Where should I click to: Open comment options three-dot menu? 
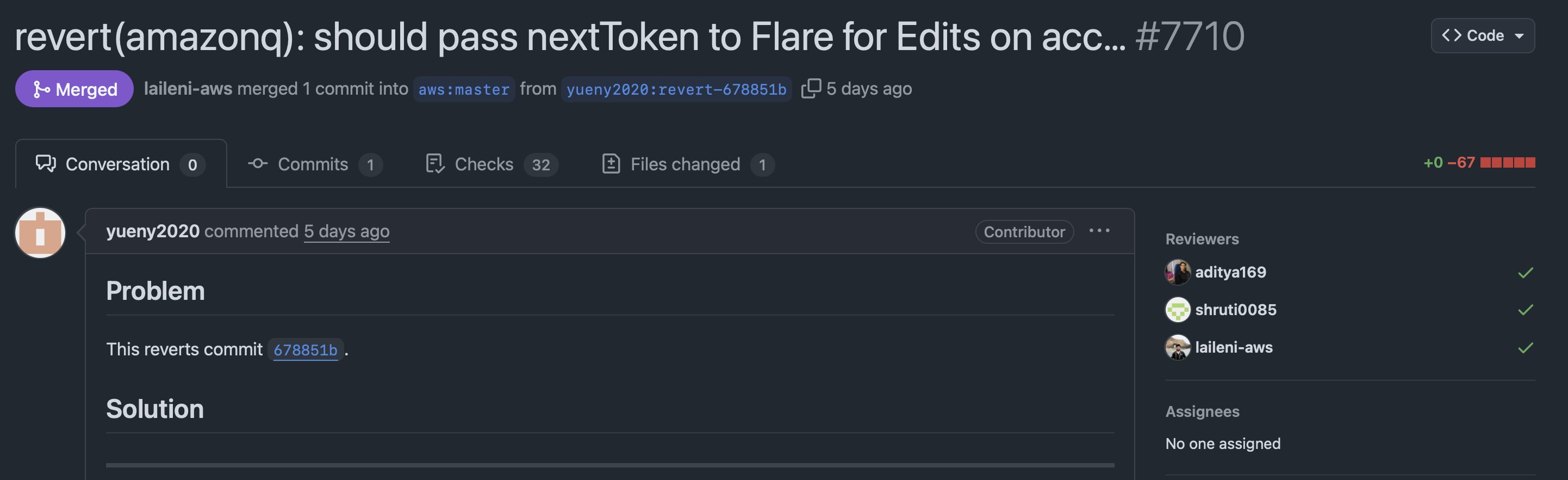tap(1099, 231)
